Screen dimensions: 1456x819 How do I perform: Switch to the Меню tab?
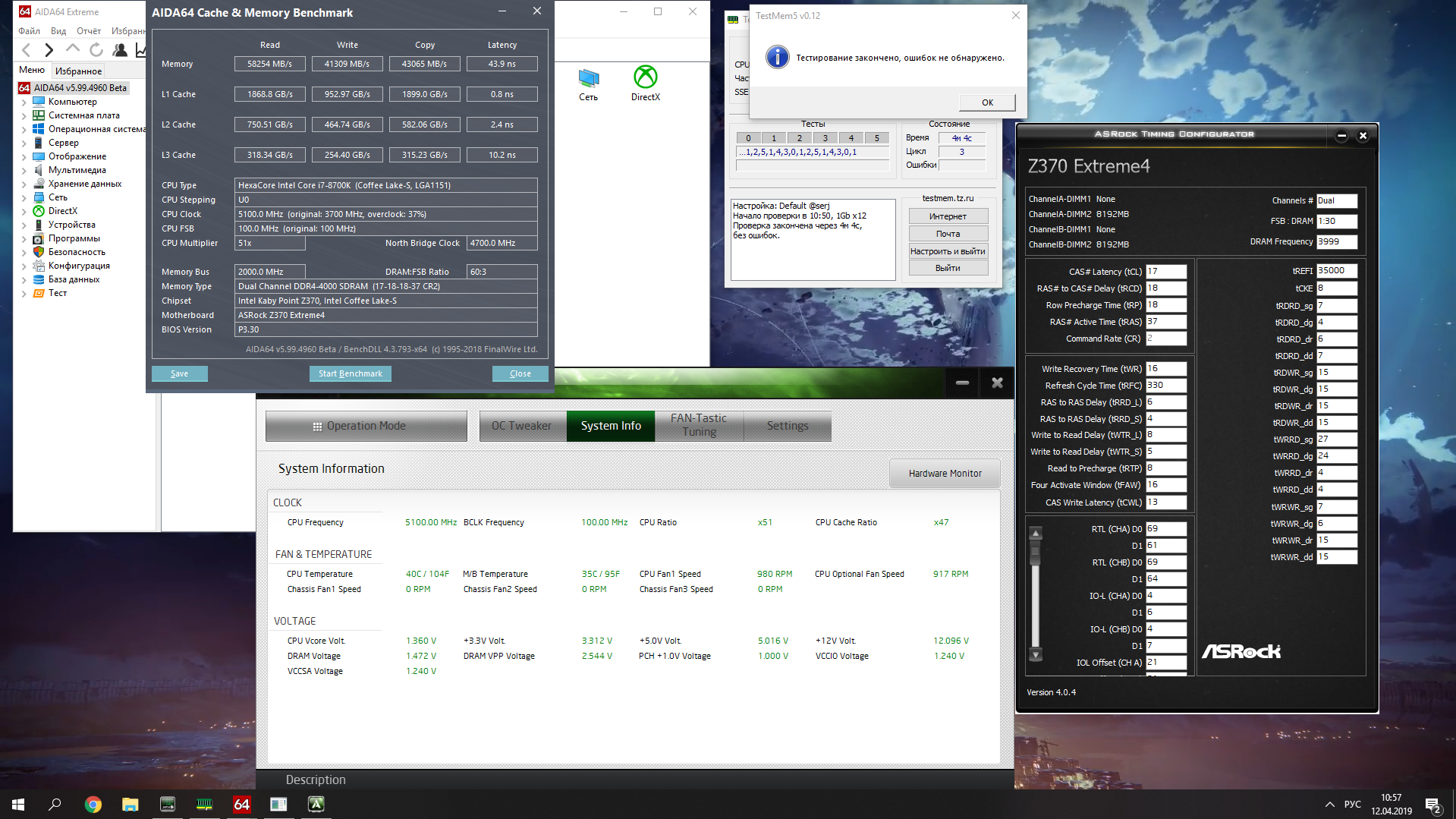32,70
